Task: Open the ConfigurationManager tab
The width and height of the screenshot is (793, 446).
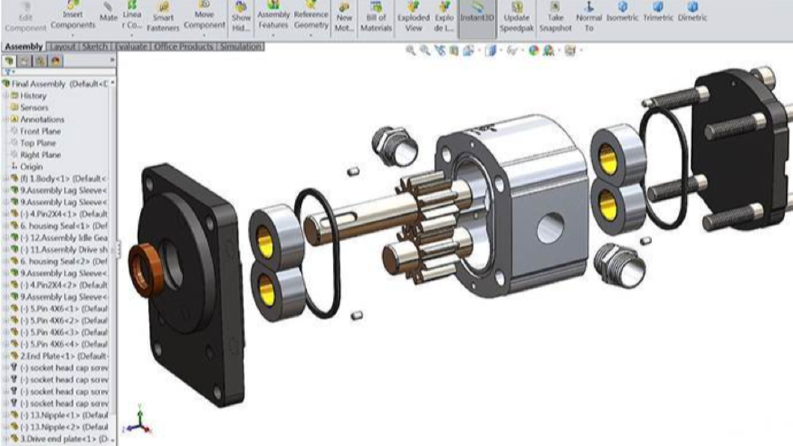Action: 40,61
